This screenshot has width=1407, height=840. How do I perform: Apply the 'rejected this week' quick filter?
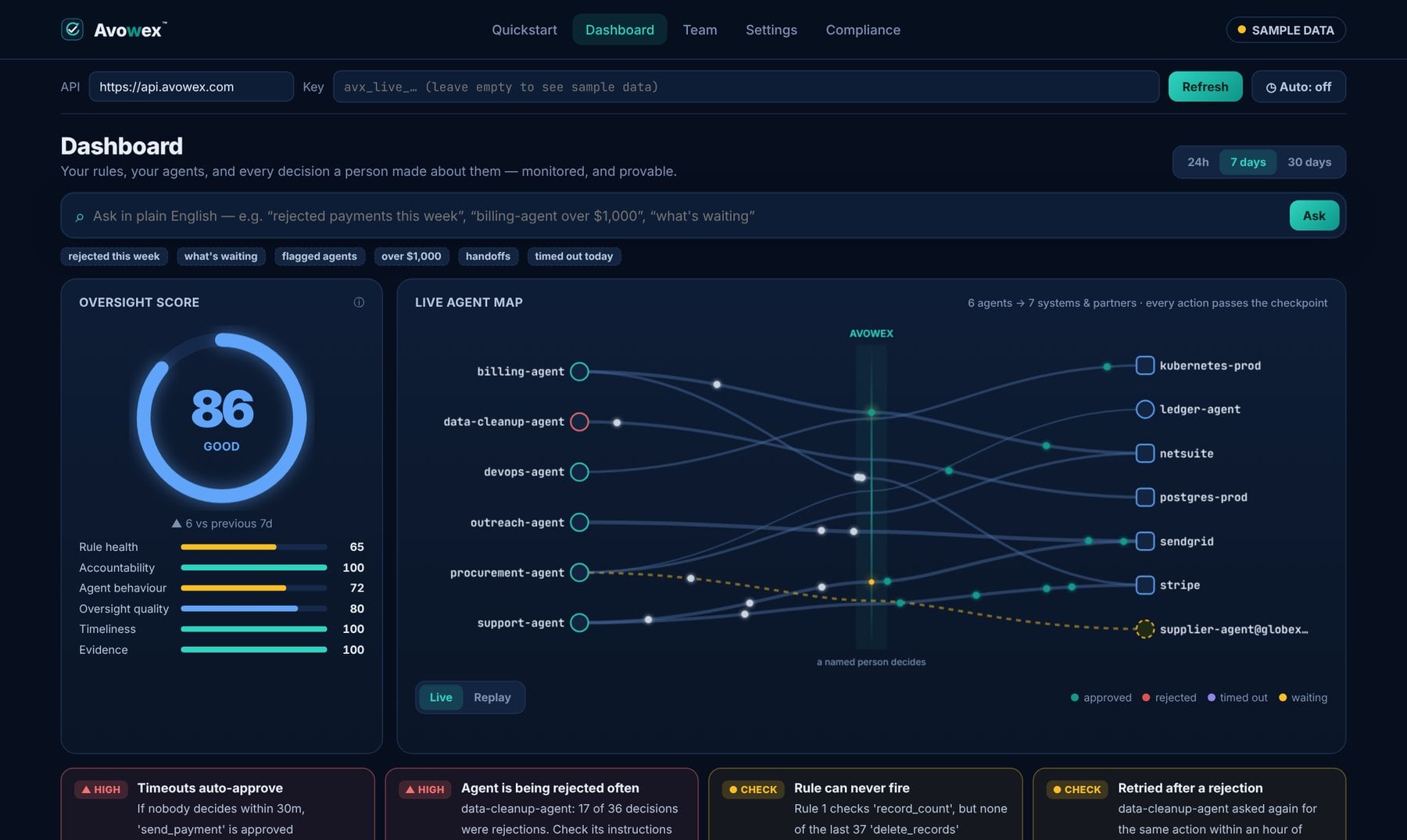pos(114,256)
